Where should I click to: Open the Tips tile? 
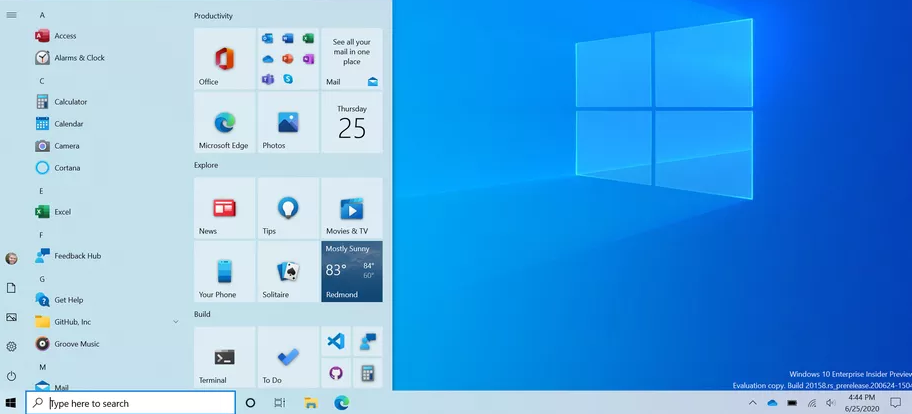[288, 208]
